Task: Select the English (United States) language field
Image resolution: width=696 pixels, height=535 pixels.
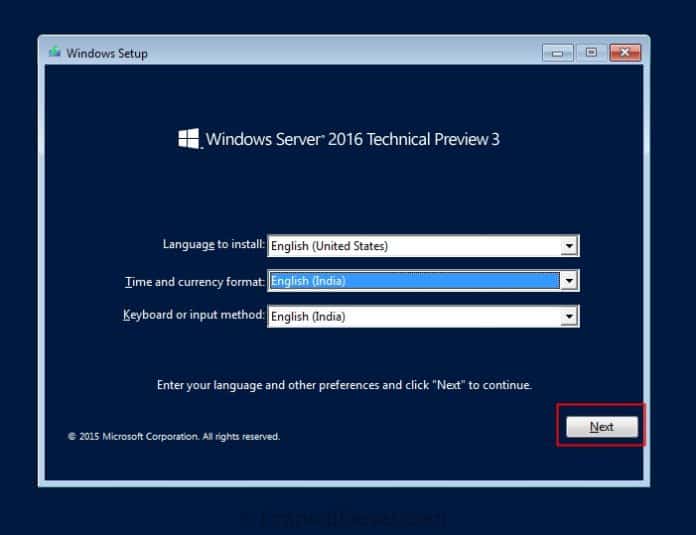Action: (x=423, y=246)
